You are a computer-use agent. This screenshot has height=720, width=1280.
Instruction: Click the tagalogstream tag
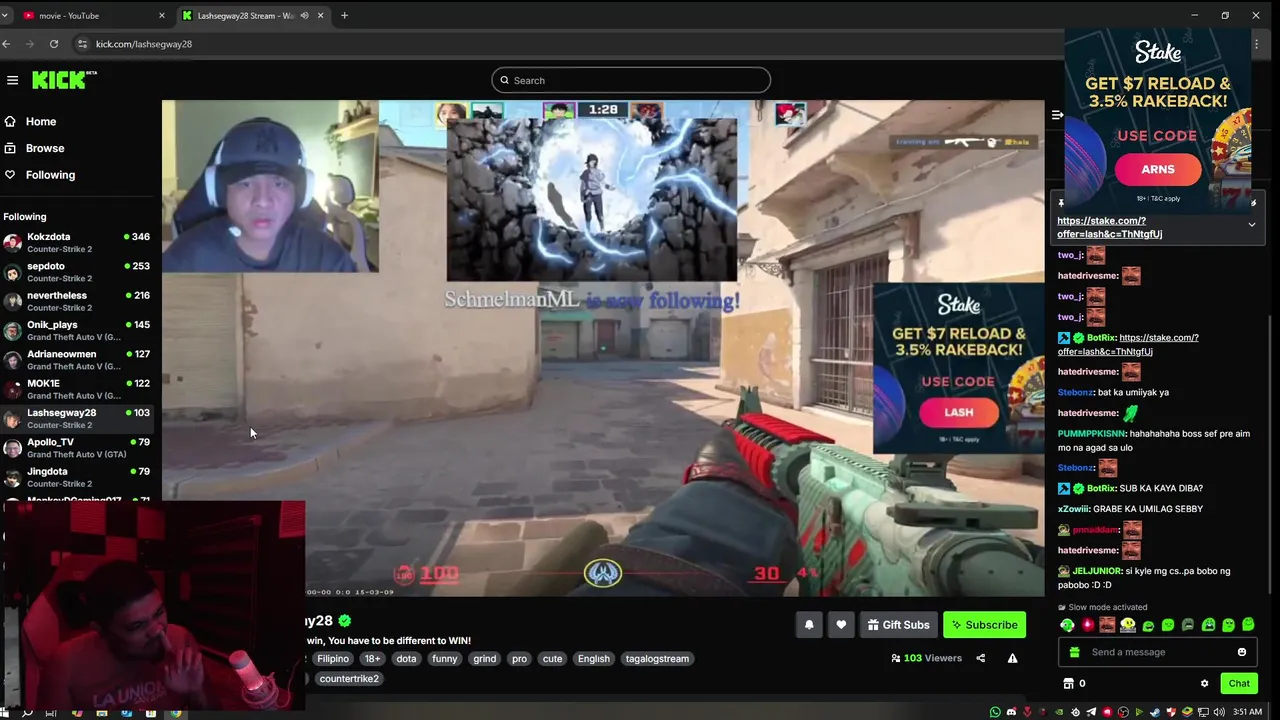(657, 659)
